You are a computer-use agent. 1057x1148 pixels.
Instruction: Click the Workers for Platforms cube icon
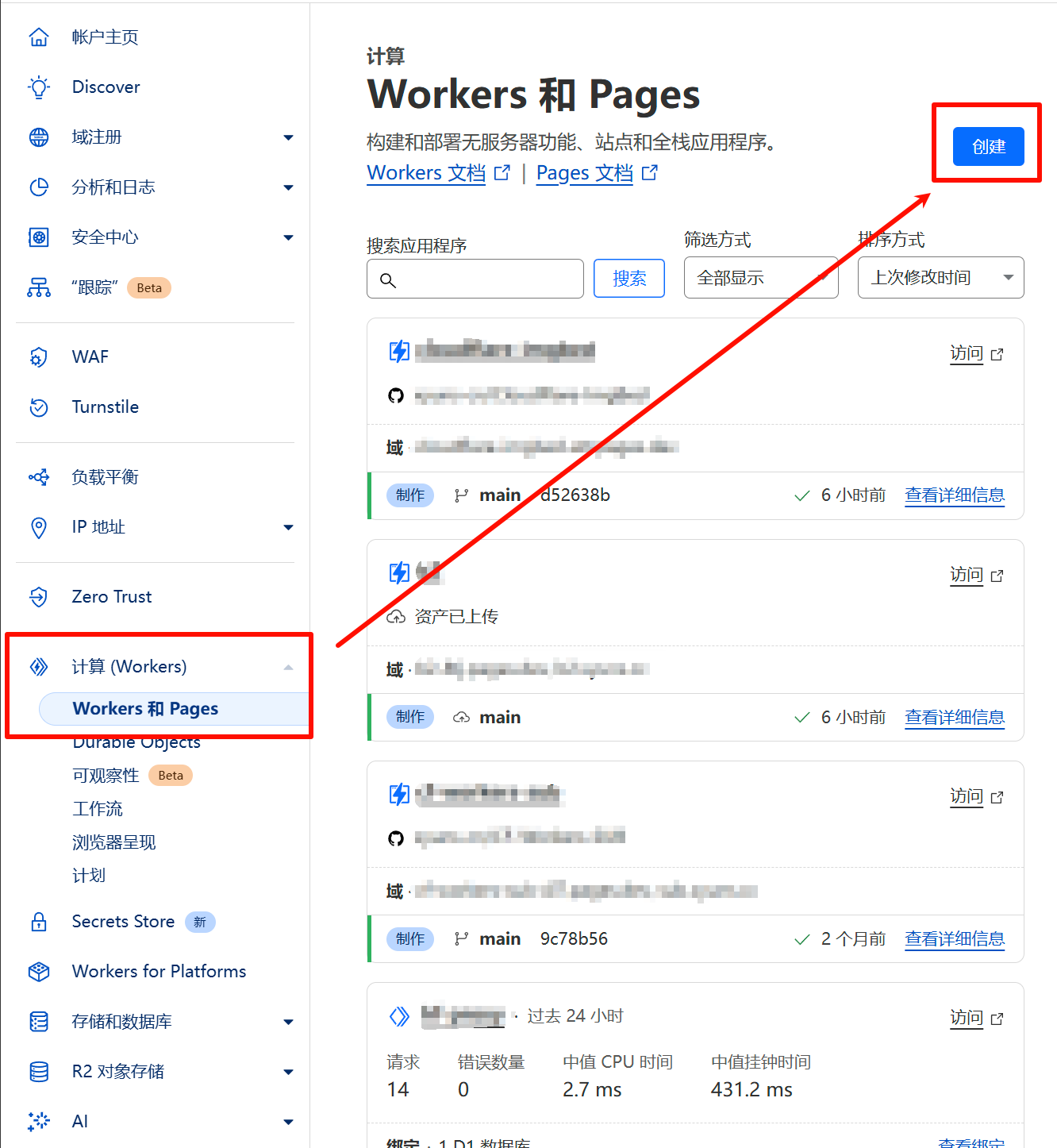point(38,972)
